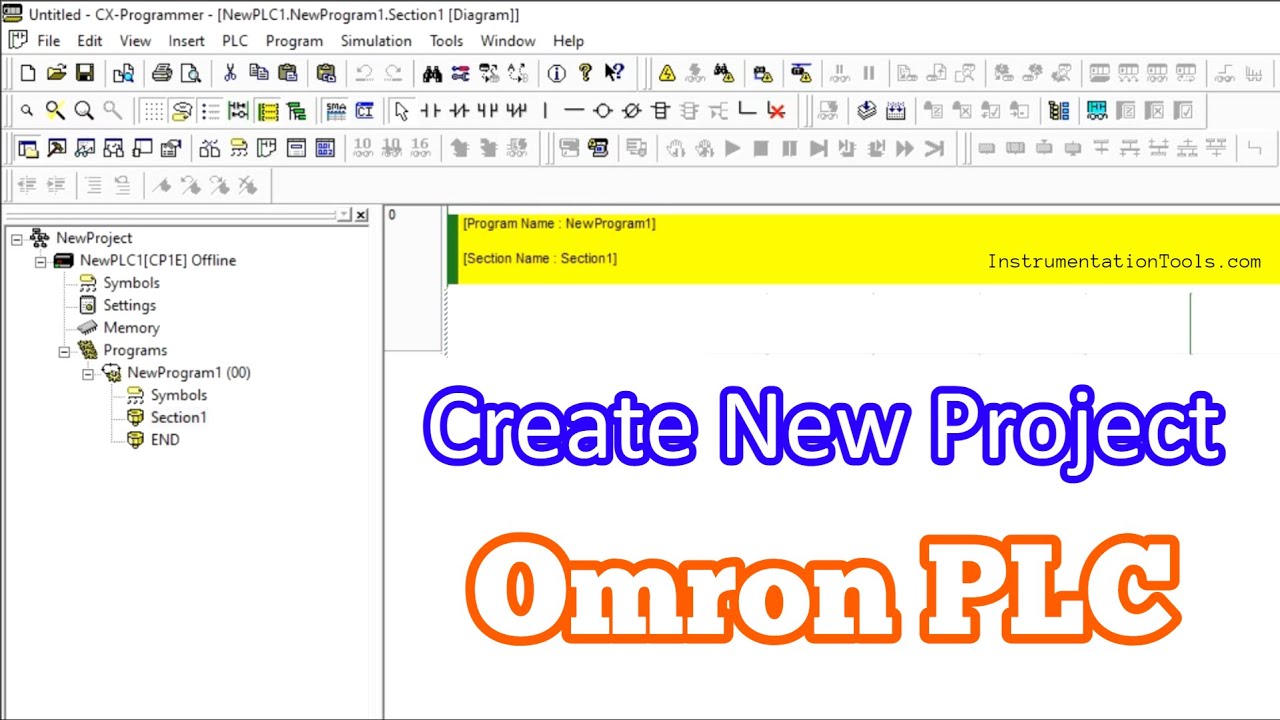
Task: Toggle the Output window hammer icon
Action: 56,149
